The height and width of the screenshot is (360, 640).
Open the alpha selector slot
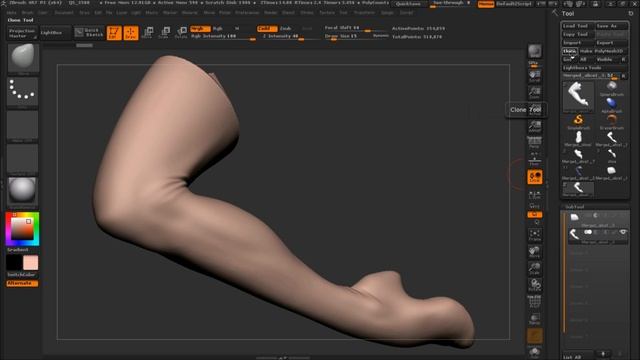pyautogui.click(x=23, y=126)
